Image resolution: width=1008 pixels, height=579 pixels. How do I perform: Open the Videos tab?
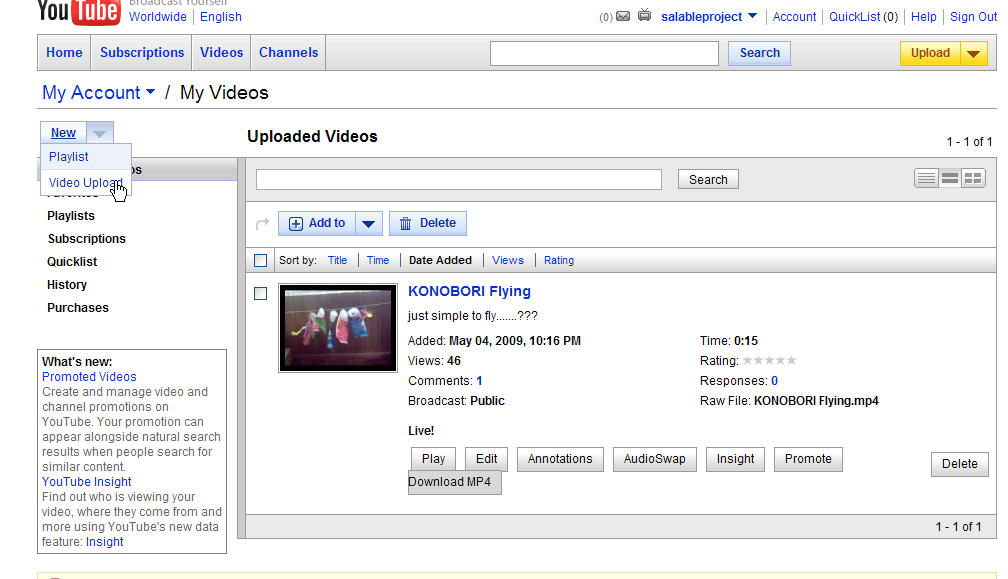coord(221,53)
